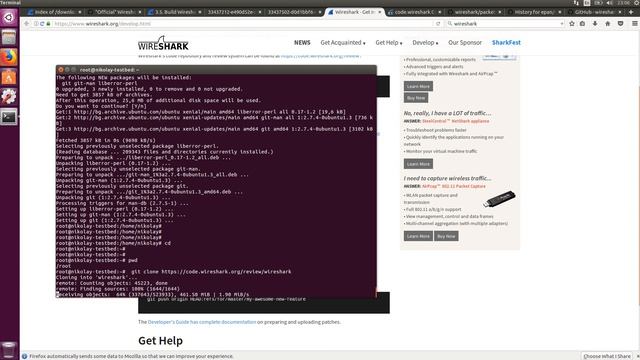Image resolution: width=640 pixels, height=360 pixels.
Task: Click the sound volume indicator in top panel
Action: [609, 2]
